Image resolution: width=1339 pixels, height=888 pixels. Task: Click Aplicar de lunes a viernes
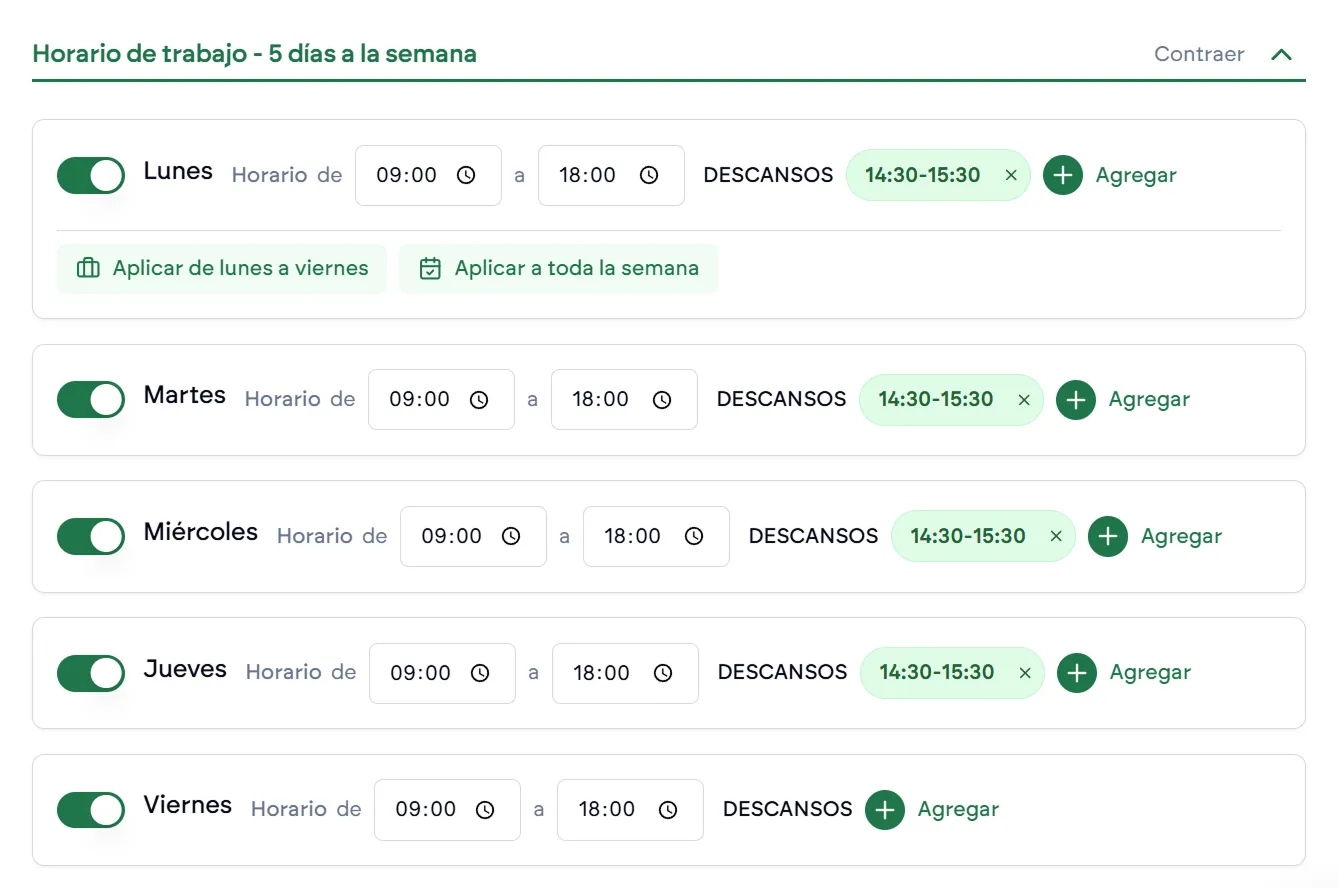[x=221, y=268]
